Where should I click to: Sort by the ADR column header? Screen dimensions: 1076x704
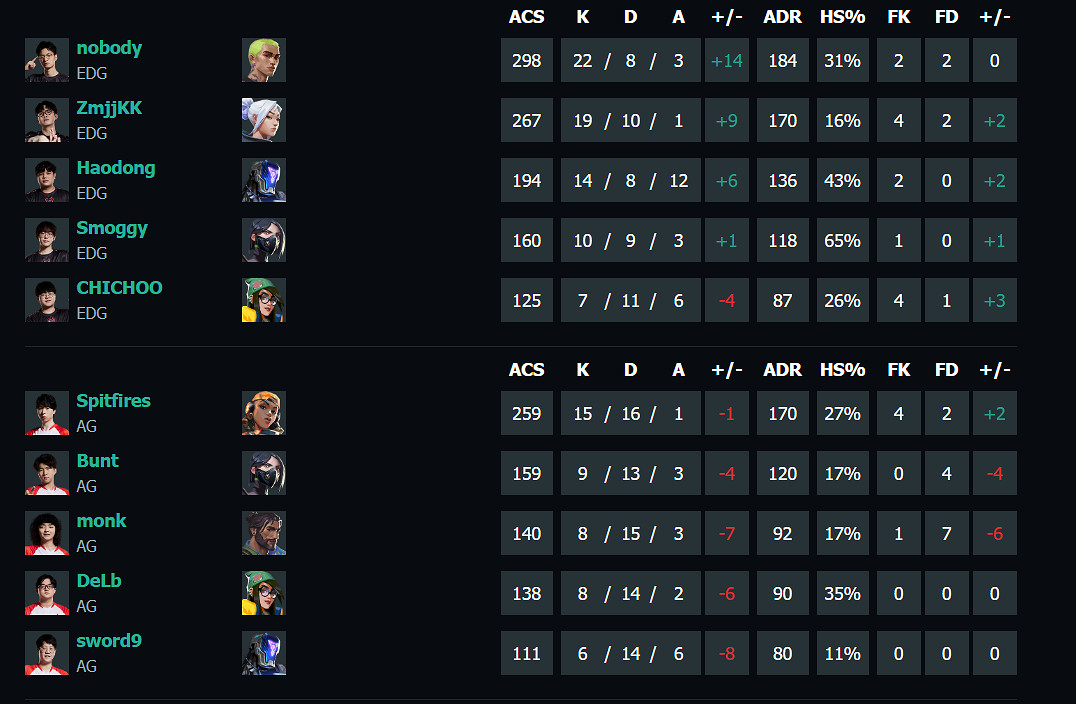point(783,16)
